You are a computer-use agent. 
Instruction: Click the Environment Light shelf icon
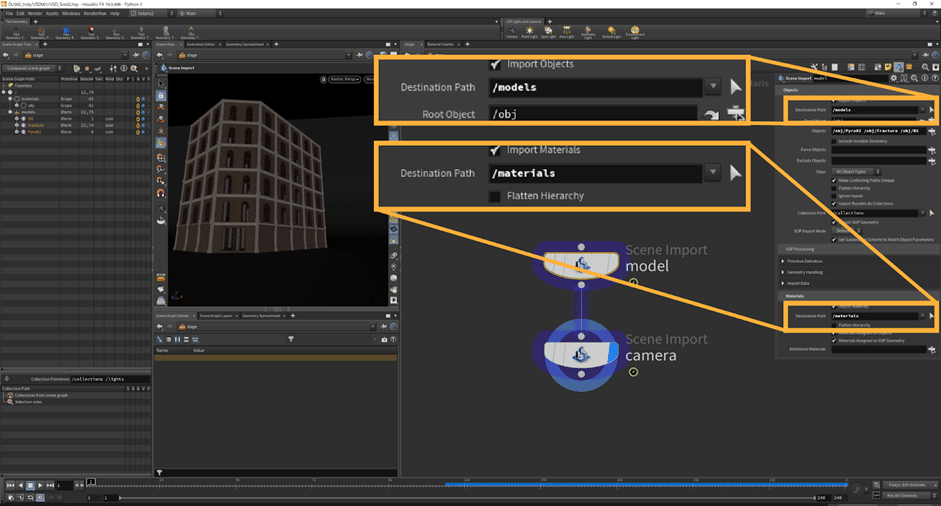tap(634, 32)
